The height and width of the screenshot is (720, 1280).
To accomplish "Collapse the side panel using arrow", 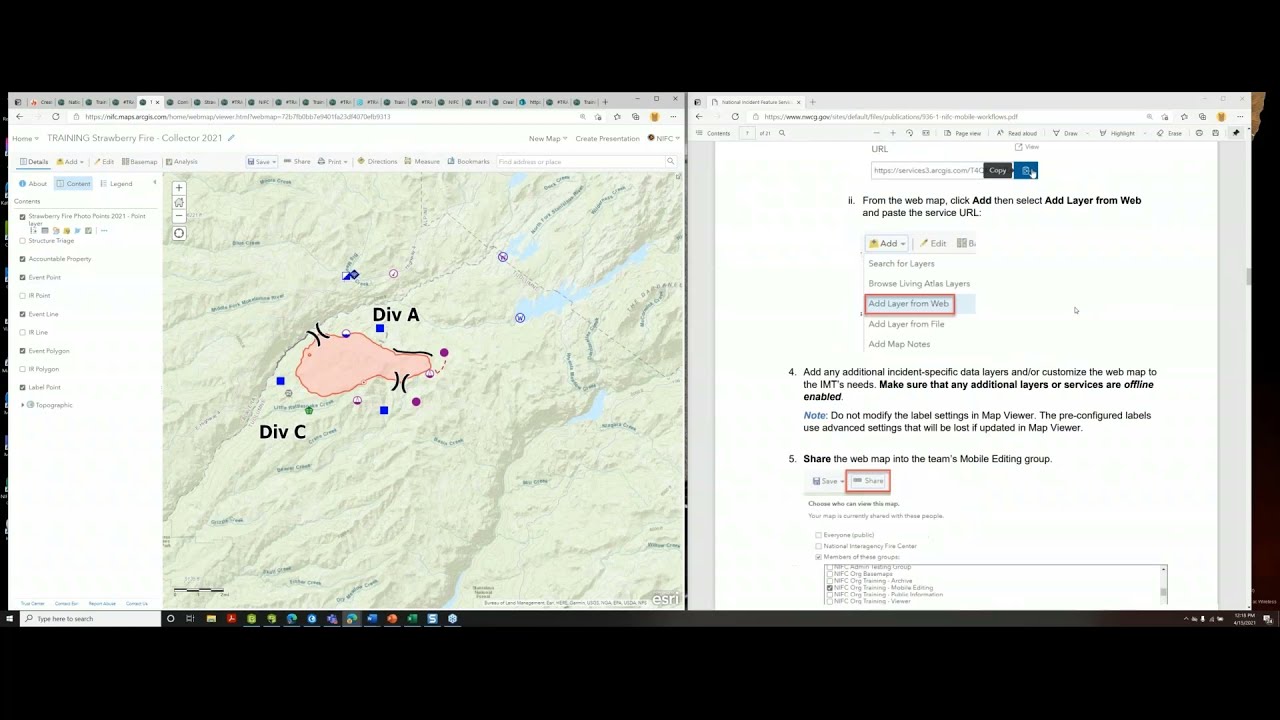I will pos(154,182).
